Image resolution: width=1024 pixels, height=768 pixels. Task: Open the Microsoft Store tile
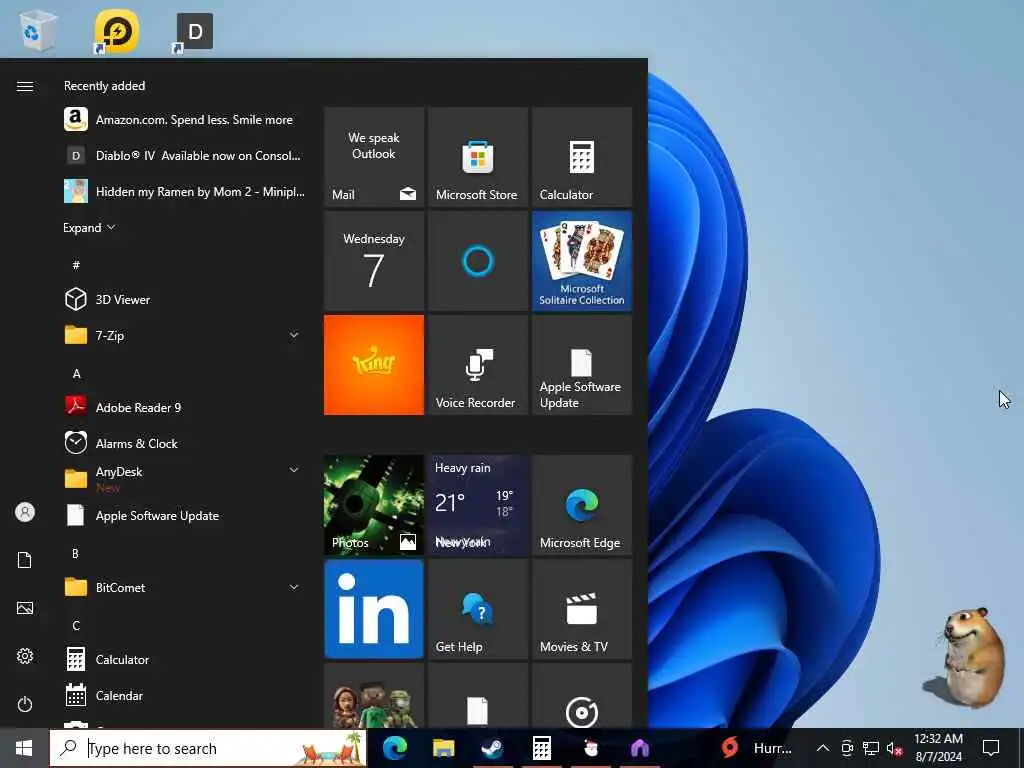pyautogui.click(x=477, y=157)
